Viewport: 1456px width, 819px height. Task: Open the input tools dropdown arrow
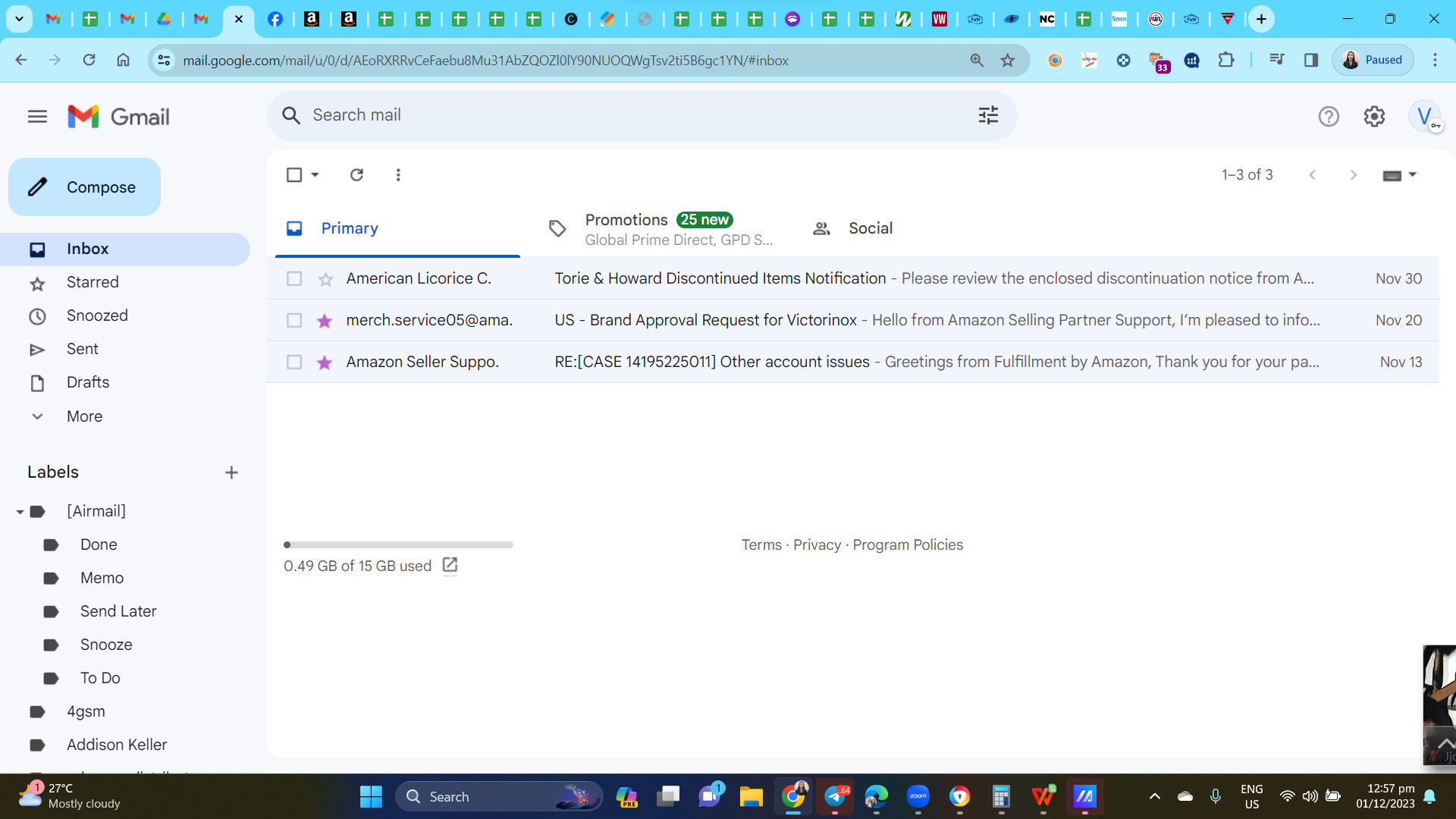(1413, 175)
